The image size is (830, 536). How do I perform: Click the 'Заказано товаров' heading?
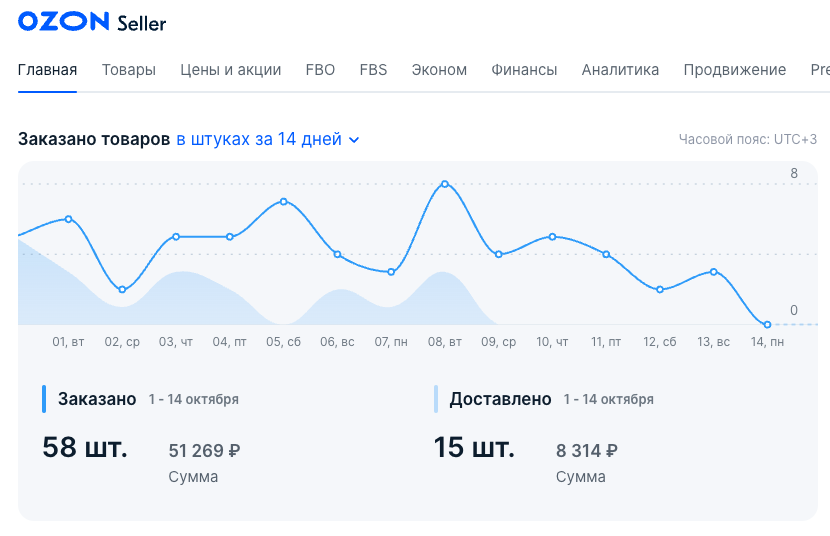point(94,139)
